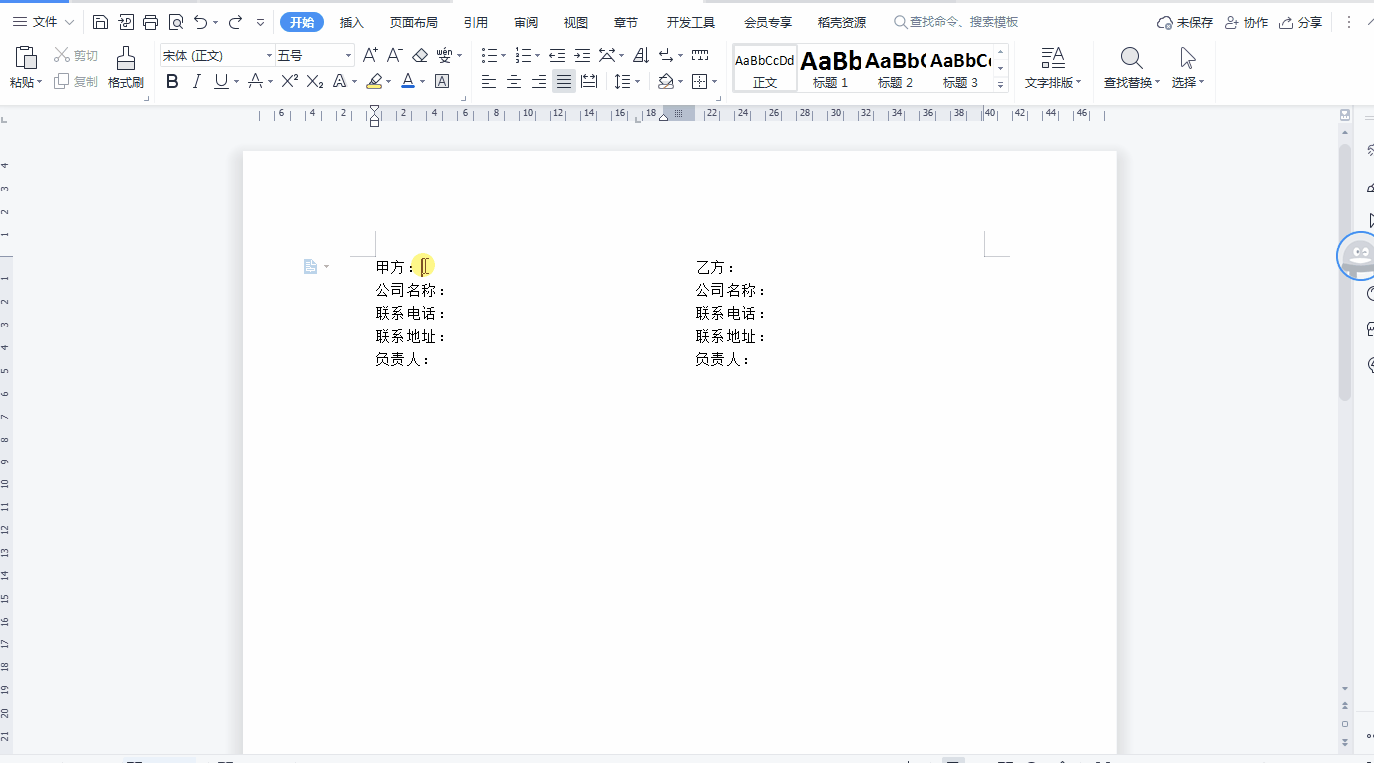Open the 页面布局 tab
The image size is (1374, 763).
click(413, 22)
